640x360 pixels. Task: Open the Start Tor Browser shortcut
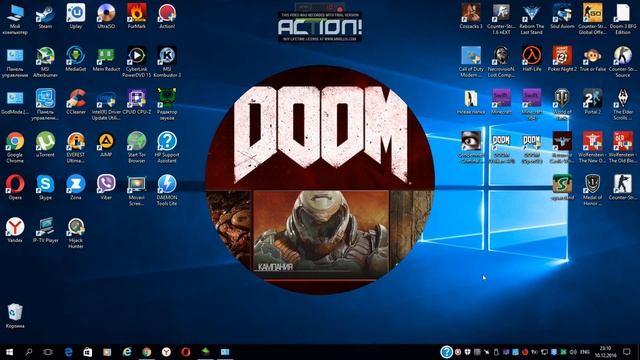[x=137, y=148]
